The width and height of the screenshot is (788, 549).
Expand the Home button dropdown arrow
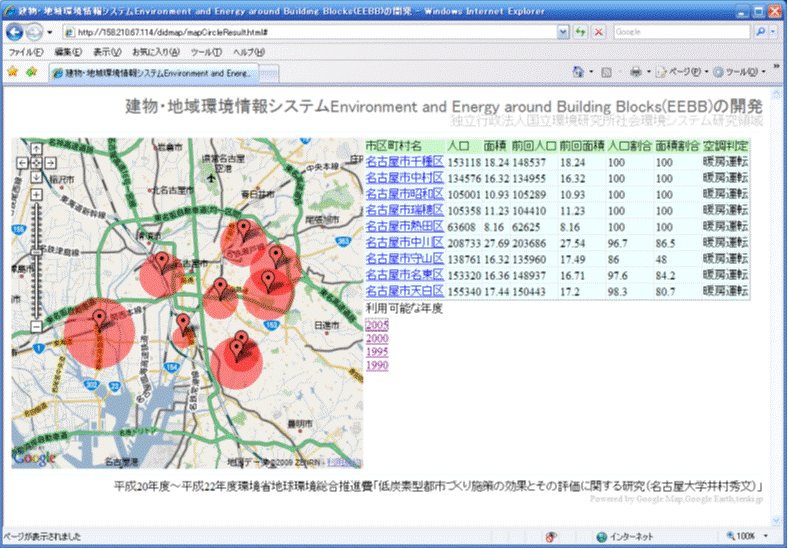591,72
